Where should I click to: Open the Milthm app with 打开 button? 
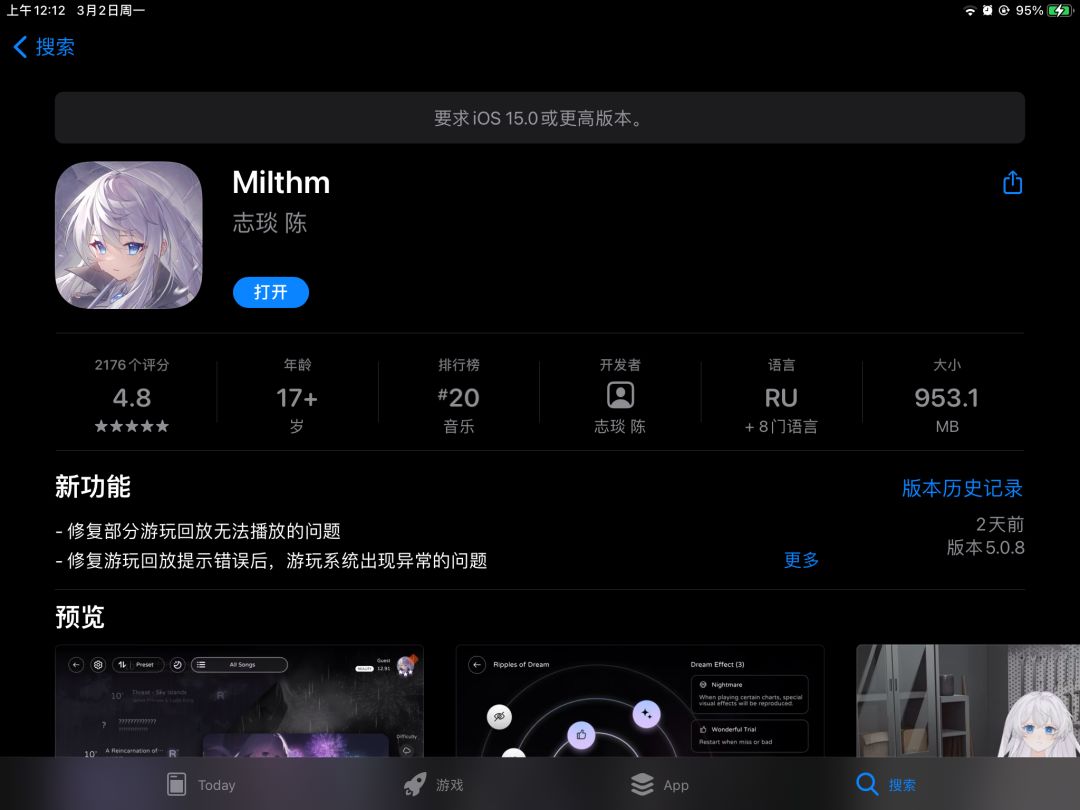(x=271, y=292)
